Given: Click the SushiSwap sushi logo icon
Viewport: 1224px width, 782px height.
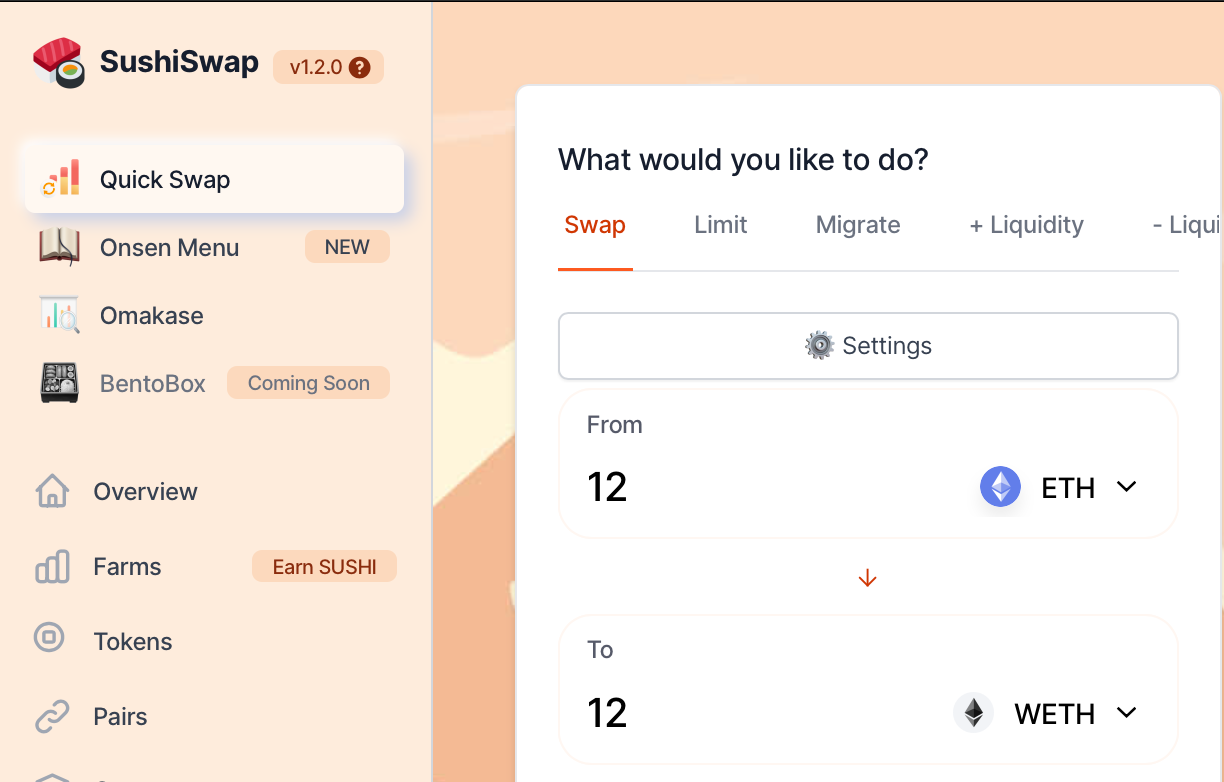Looking at the screenshot, I should 58,63.
